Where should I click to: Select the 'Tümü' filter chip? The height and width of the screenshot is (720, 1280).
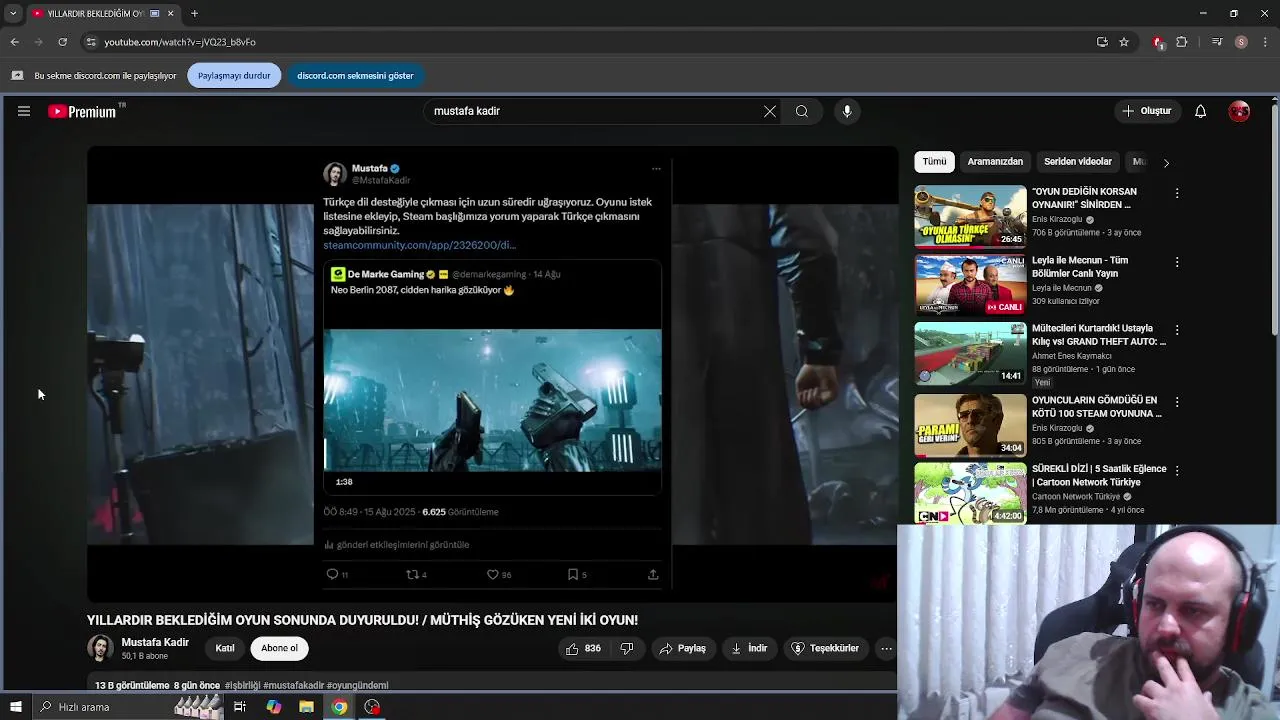(x=934, y=162)
